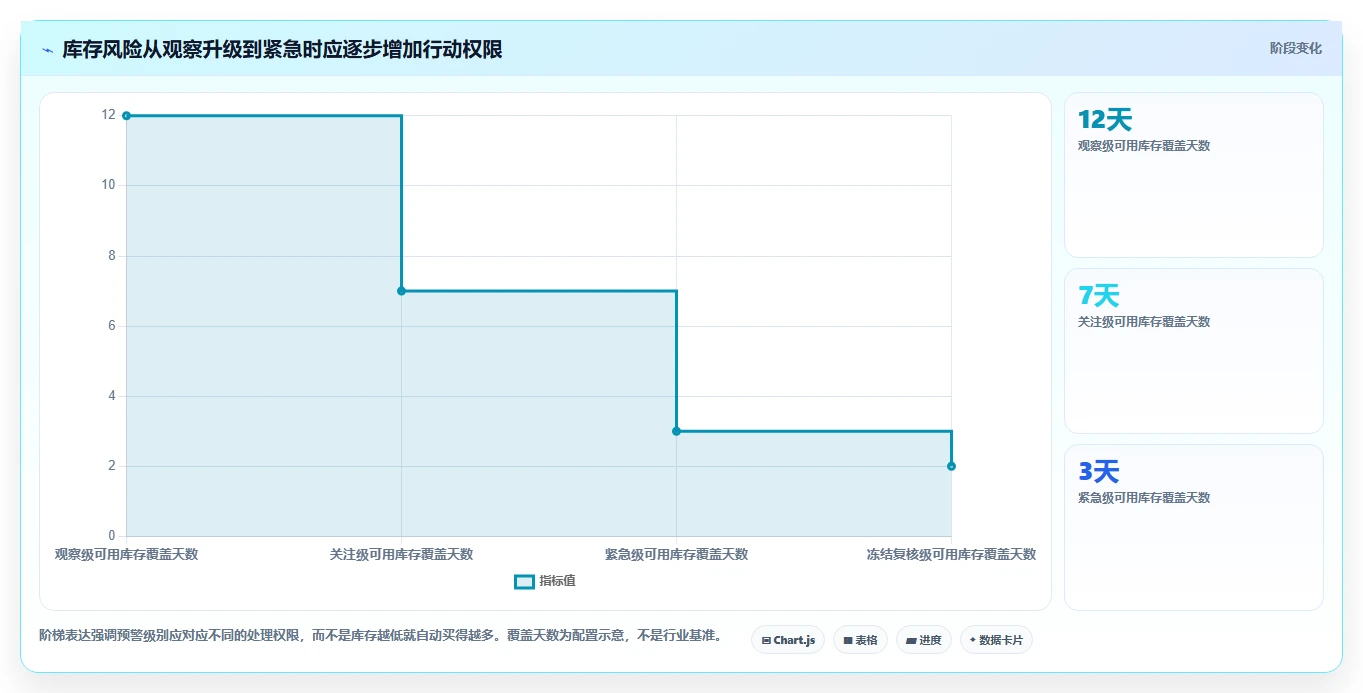Click the 关注级 data point at 7
Viewport: 1363px width, 693px height.
(401, 291)
